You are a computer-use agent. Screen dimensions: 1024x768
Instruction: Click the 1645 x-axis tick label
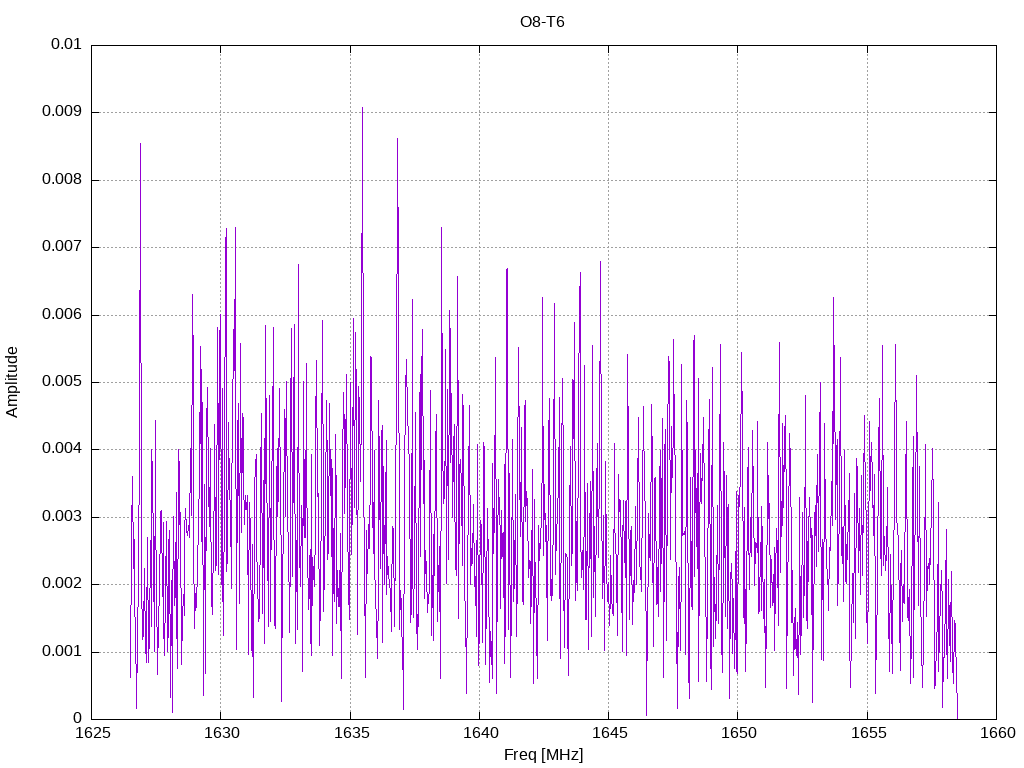(x=609, y=733)
